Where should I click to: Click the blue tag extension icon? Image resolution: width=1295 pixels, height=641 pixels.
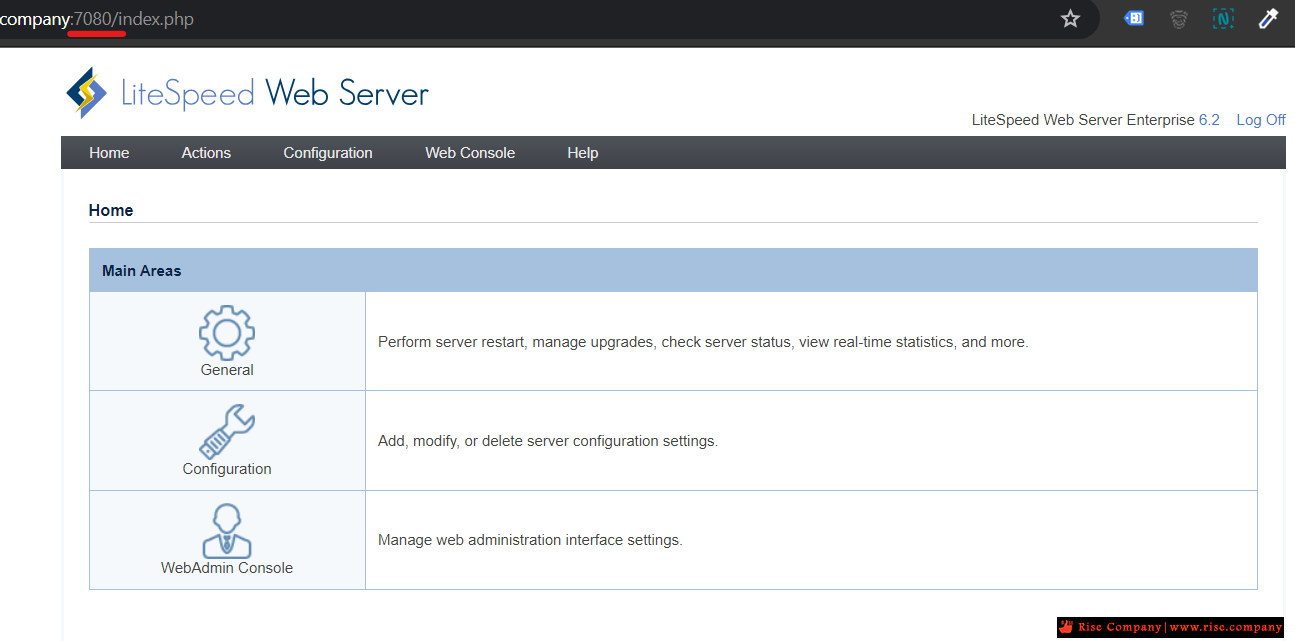coord(1133,19)
